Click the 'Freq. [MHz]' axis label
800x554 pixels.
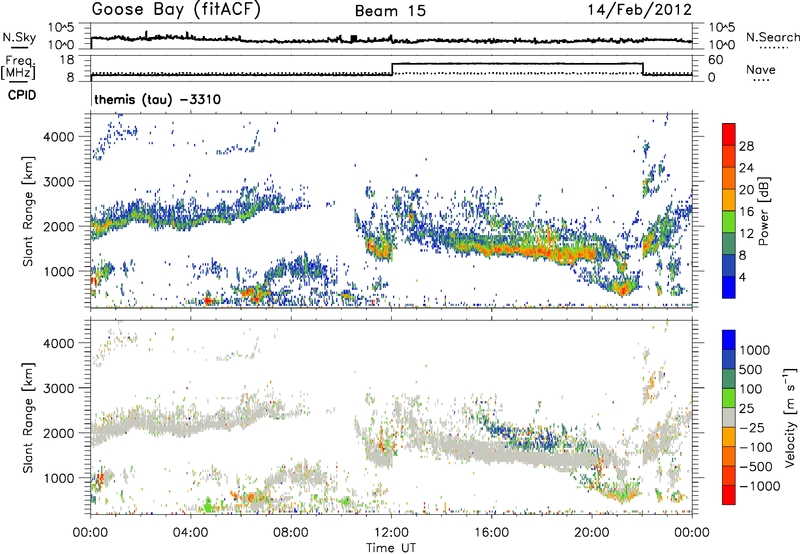tap(18, 67)
